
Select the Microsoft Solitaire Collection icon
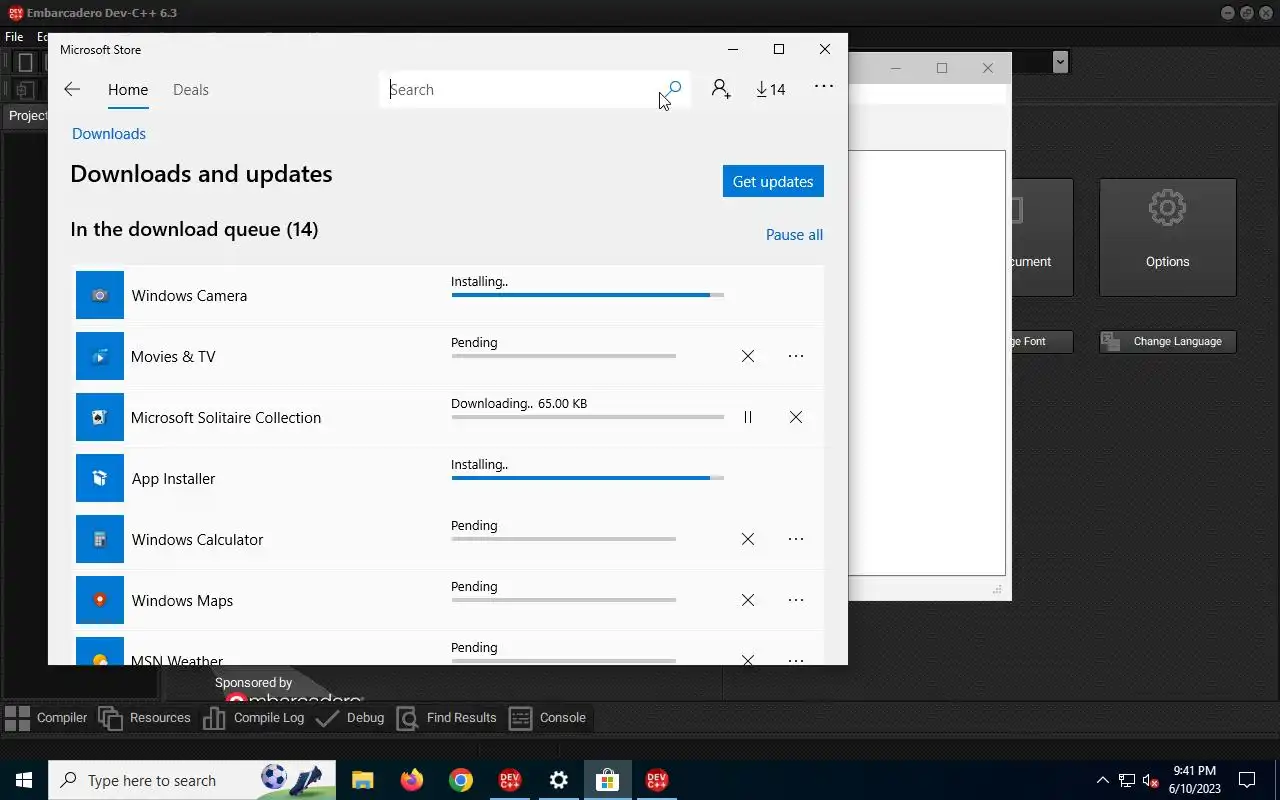(100, 417)
